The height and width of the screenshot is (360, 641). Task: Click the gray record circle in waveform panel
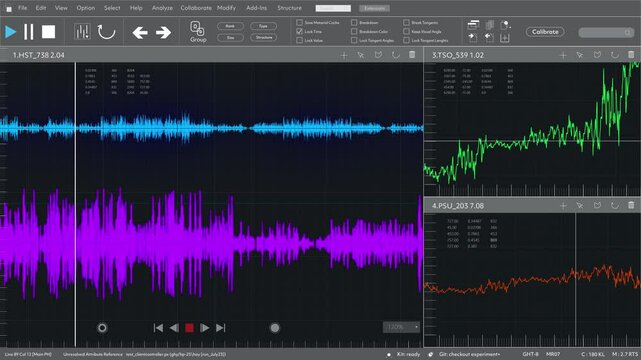[x=275, y=328]
